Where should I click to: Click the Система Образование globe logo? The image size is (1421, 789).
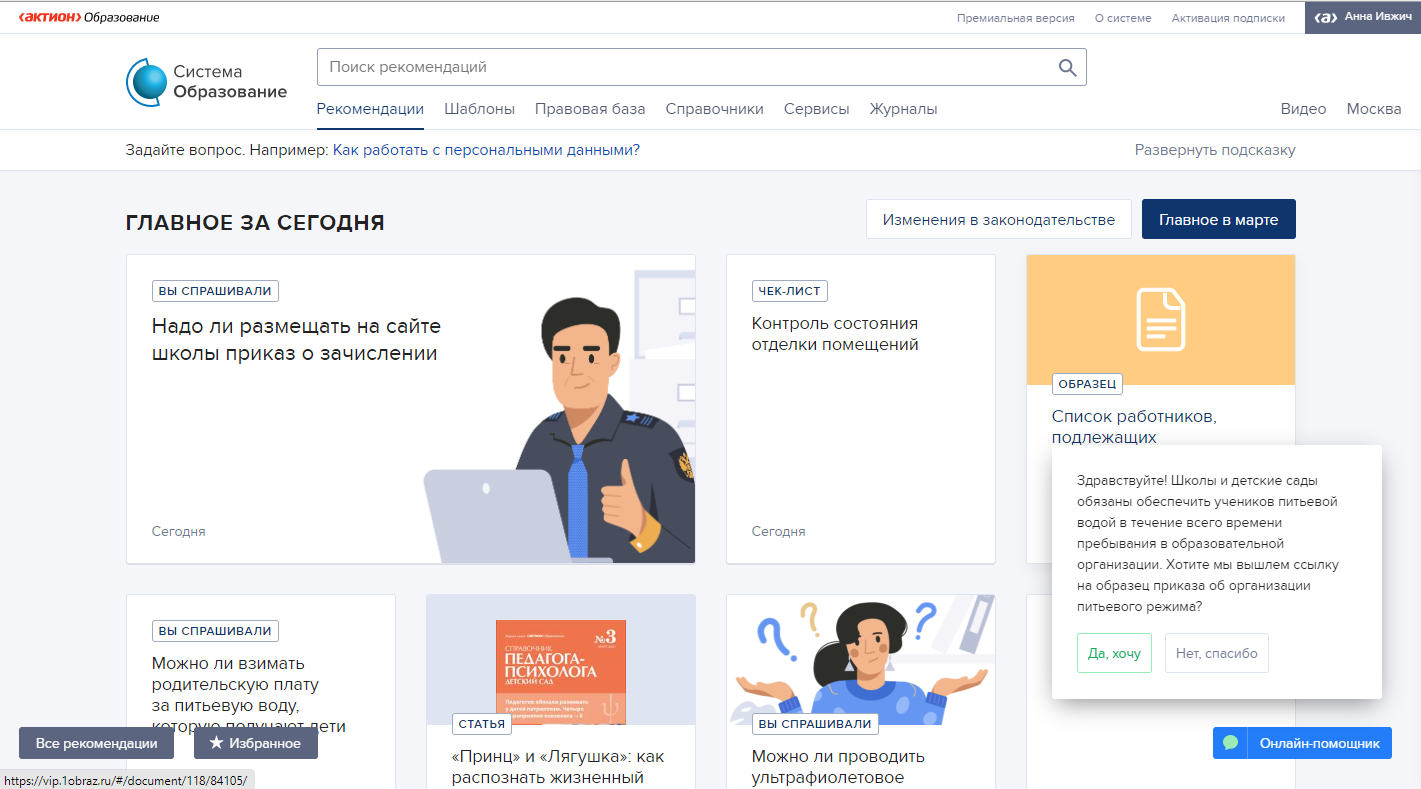(x=146, y=82)
